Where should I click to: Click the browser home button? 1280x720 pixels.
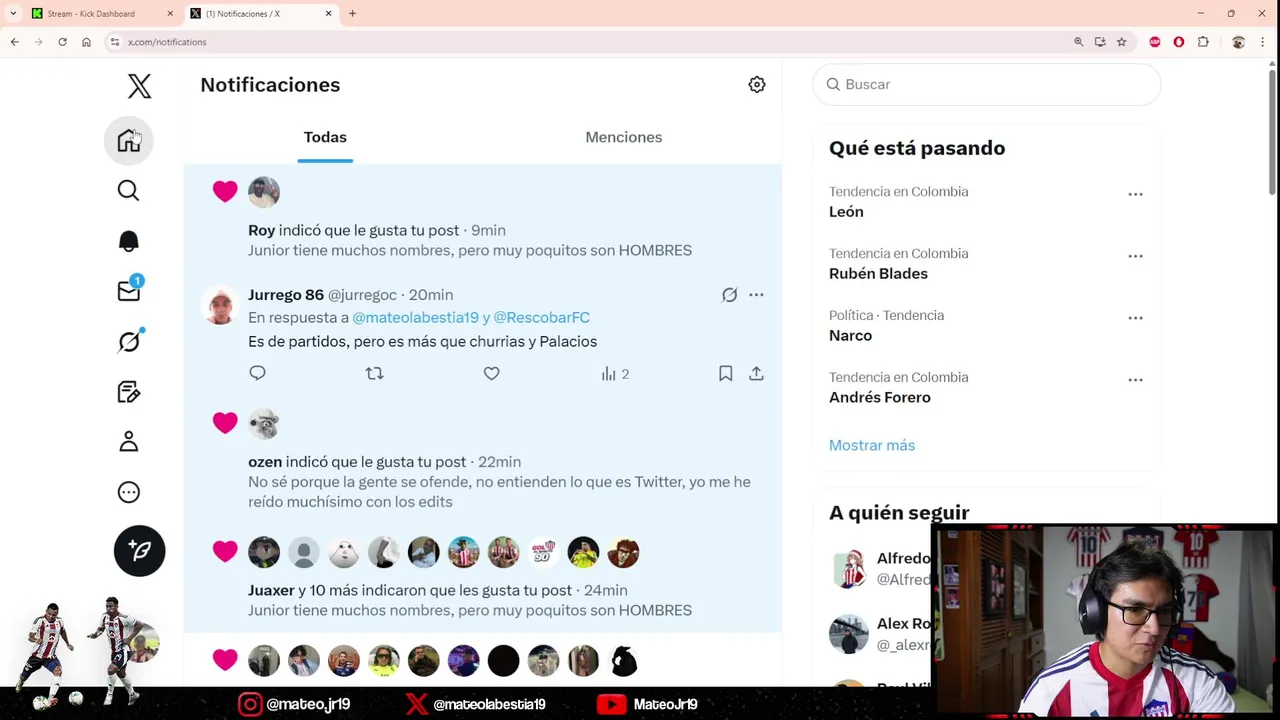coord(86,42)
